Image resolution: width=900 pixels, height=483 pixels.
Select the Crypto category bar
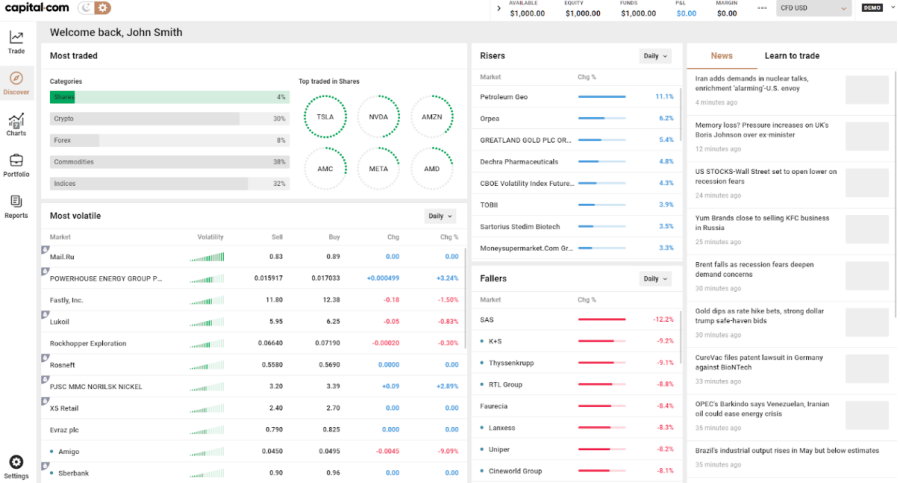tap(169, 118)
